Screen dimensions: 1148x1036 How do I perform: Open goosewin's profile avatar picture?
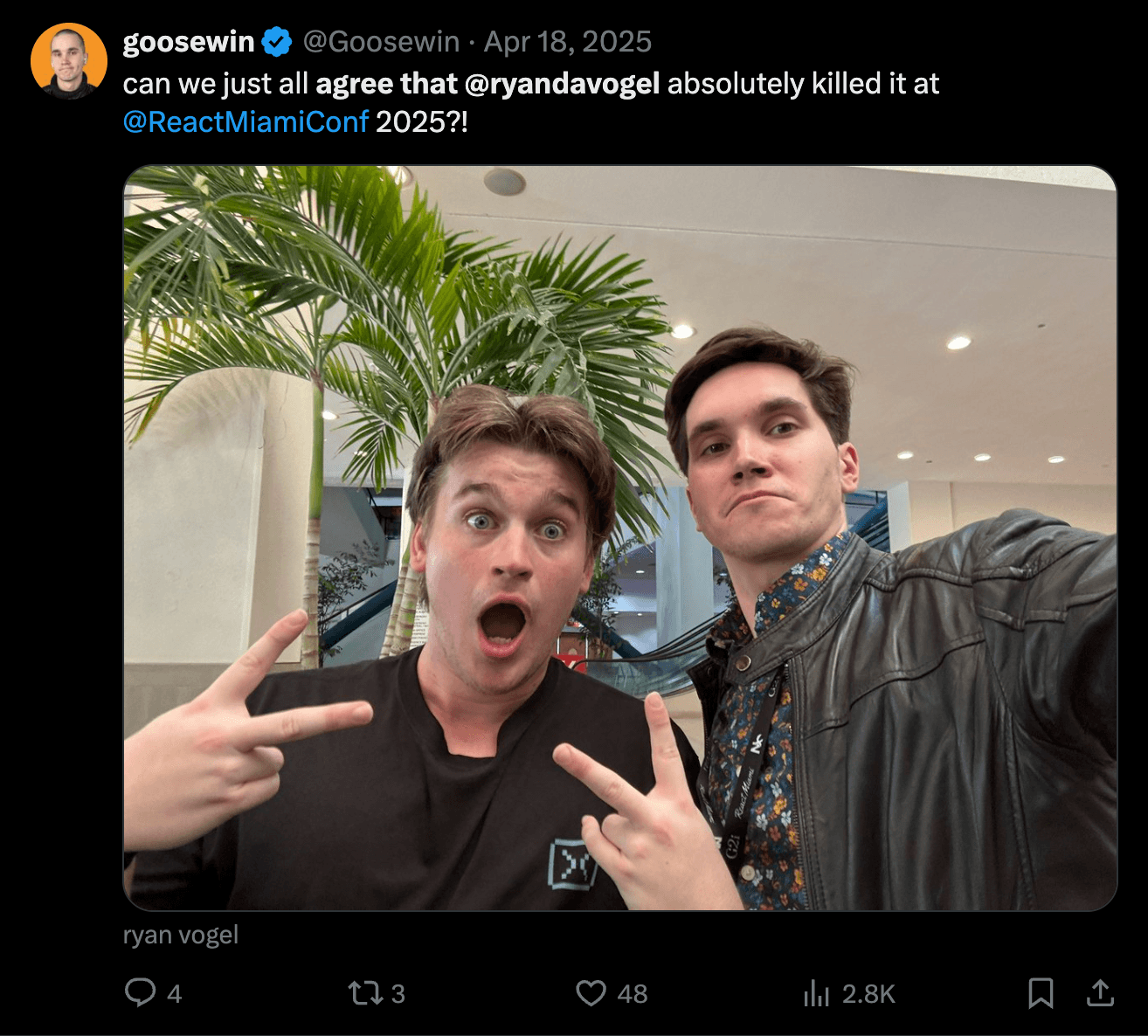pos(68,61)
